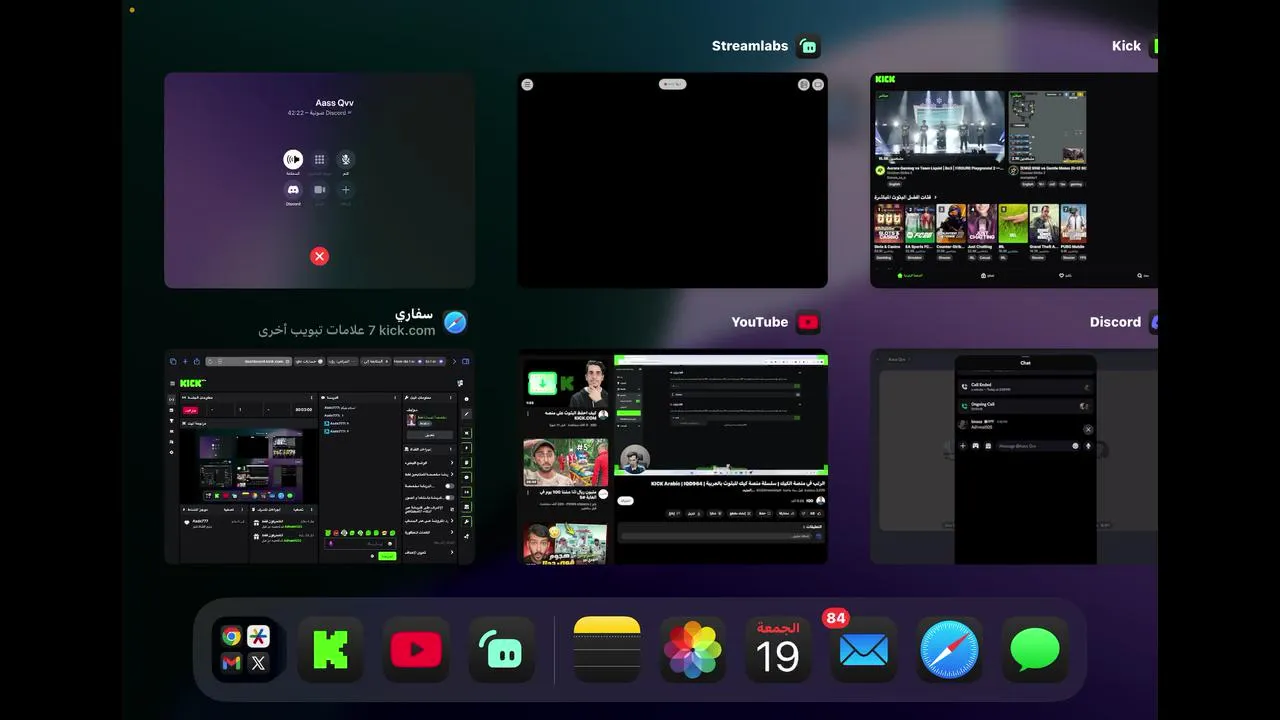The height and width of the screenshot is (720, 1280).
Task: Select the Streamlabs app switcher label
Action: [x=750, y=46]
